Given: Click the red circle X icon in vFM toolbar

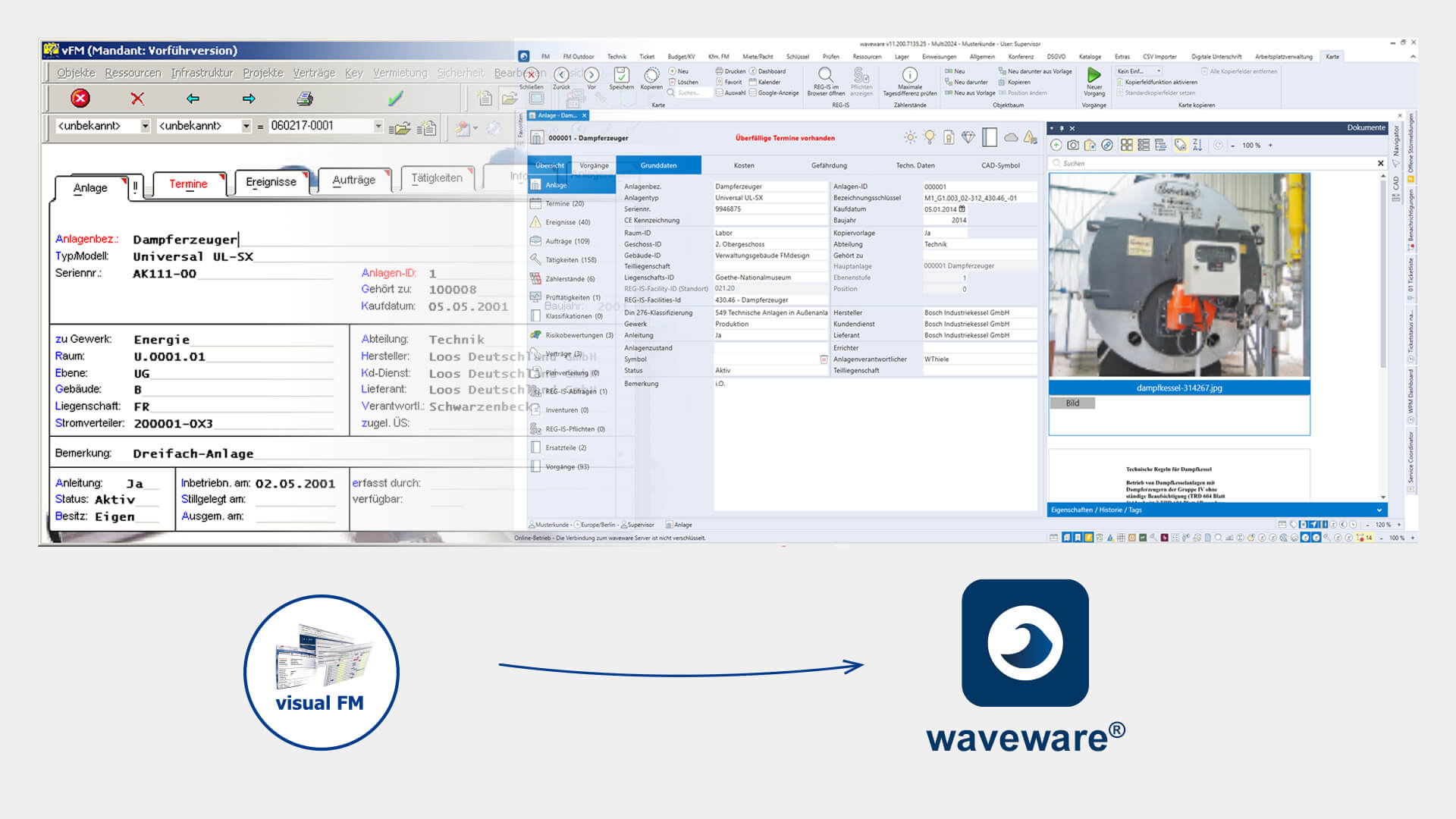Looking at the screenshot, I should coord(80,98).
